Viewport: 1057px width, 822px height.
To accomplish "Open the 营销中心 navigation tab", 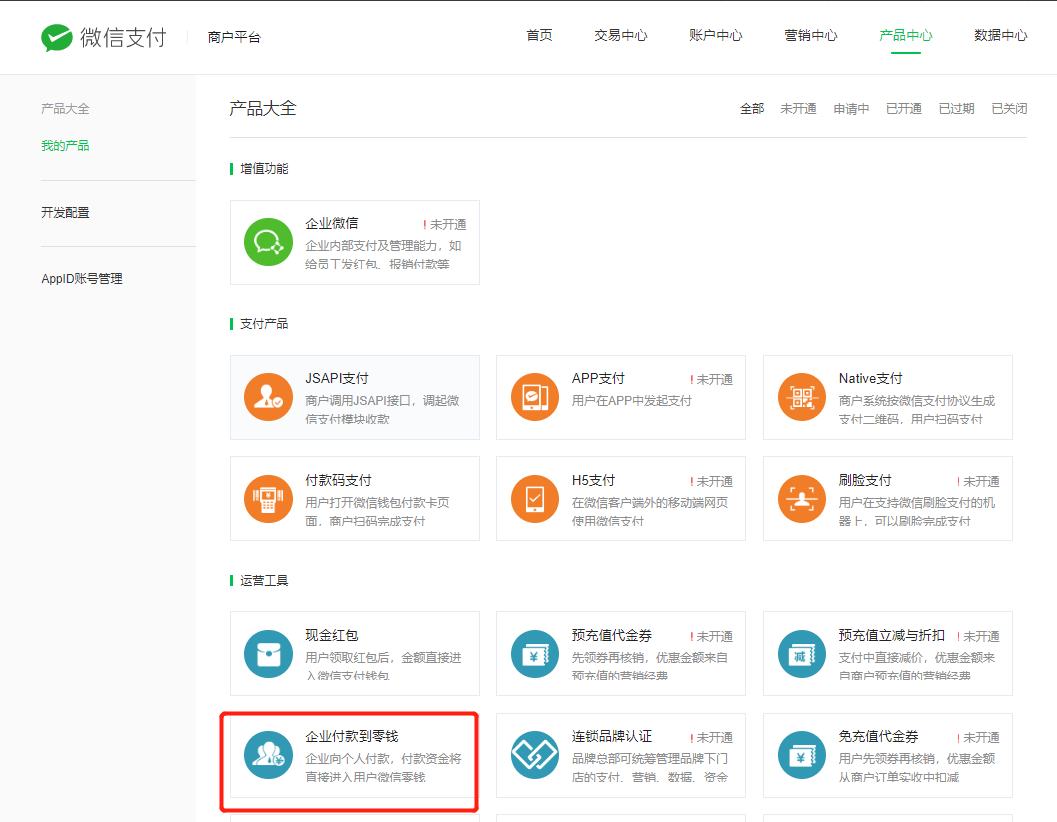I will [811, 35].
